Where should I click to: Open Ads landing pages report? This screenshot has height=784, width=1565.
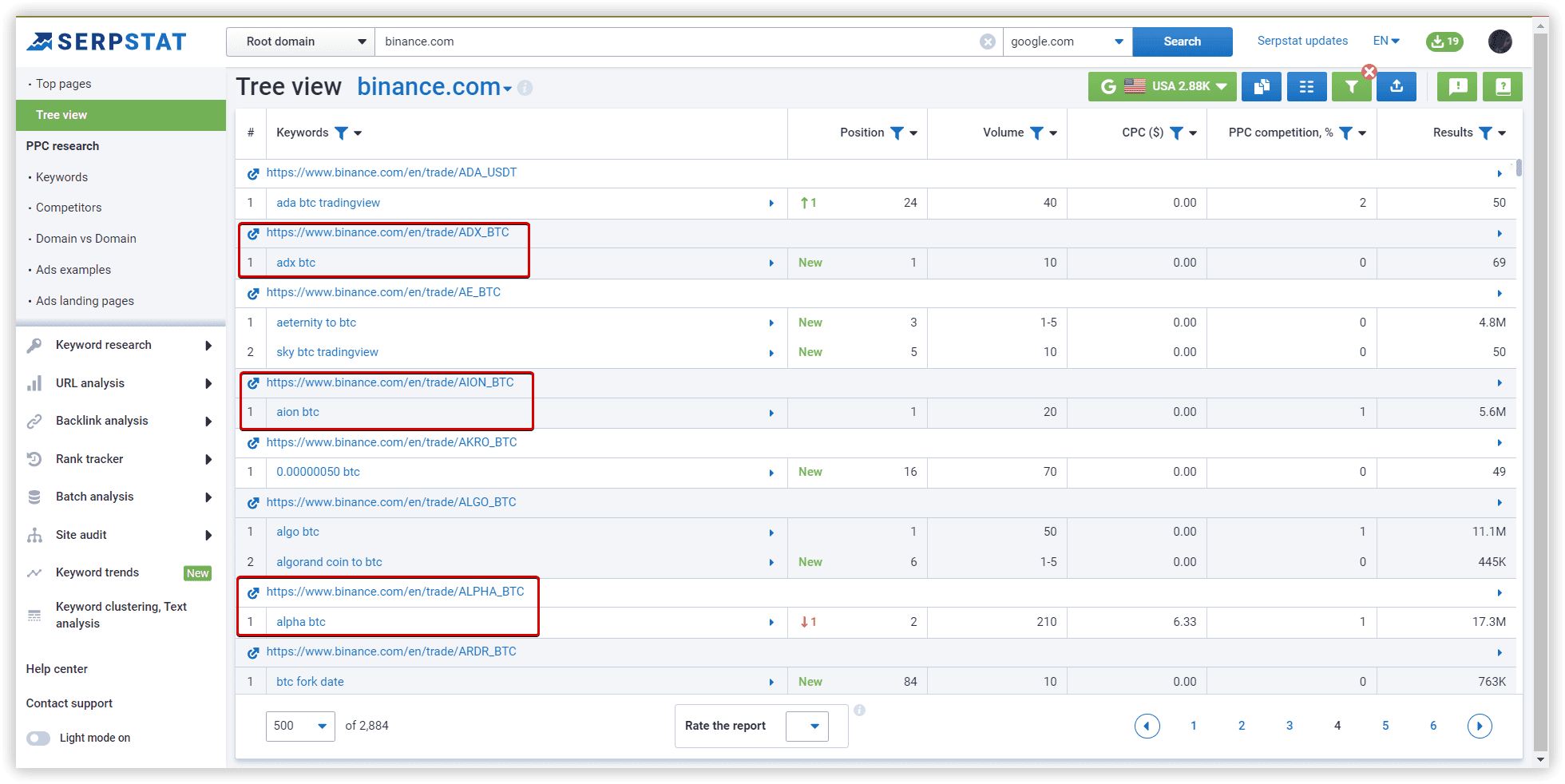pyautogui.click(x=85, y=301)
